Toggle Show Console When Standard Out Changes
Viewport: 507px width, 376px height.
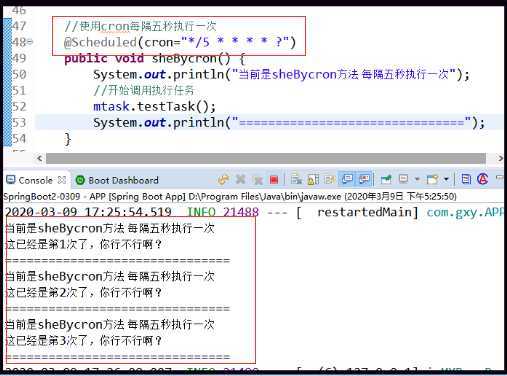(x=347, y=180)
